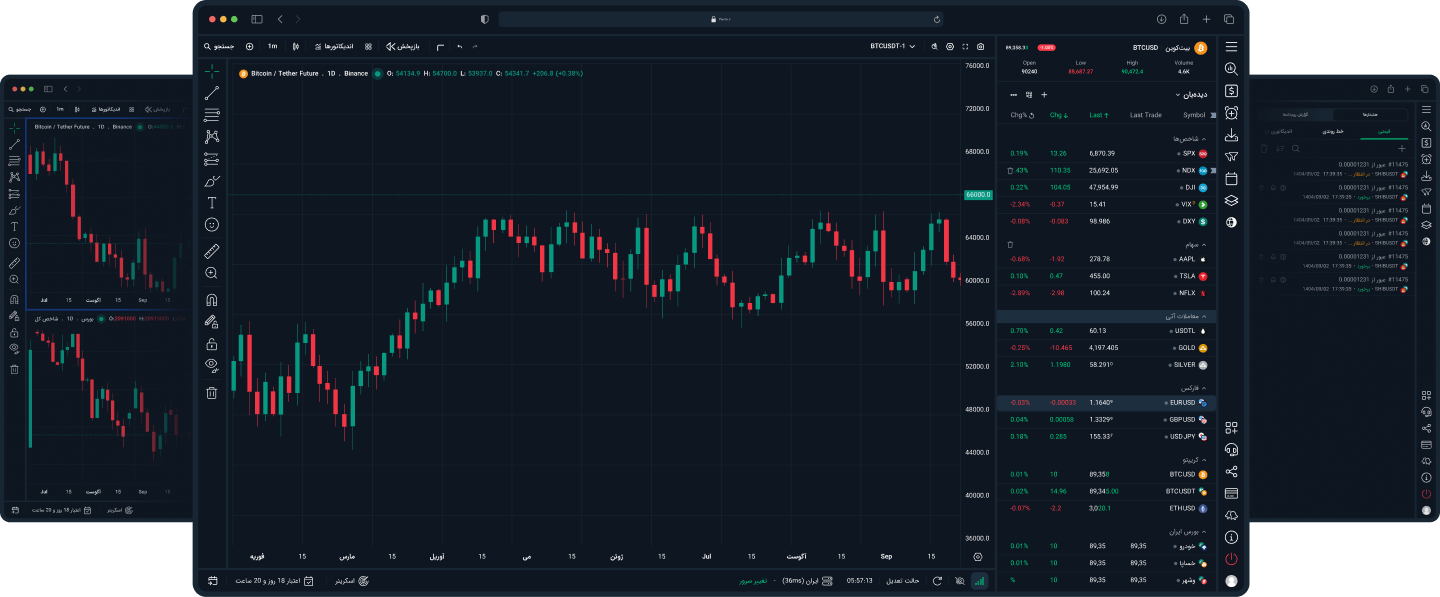Open the BTCUSDT-1 symbol dropdown

click(893, 46)
